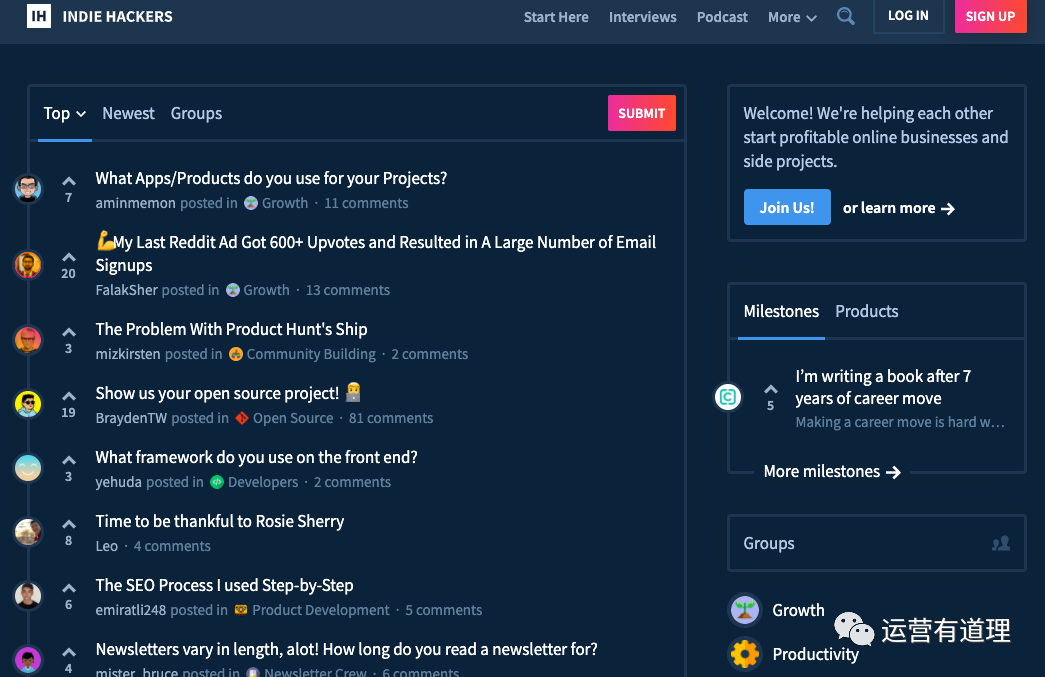The height and width of the screenshot is (677, 1045).
Task: Open the More milestones link
Action: pos(832,472)
